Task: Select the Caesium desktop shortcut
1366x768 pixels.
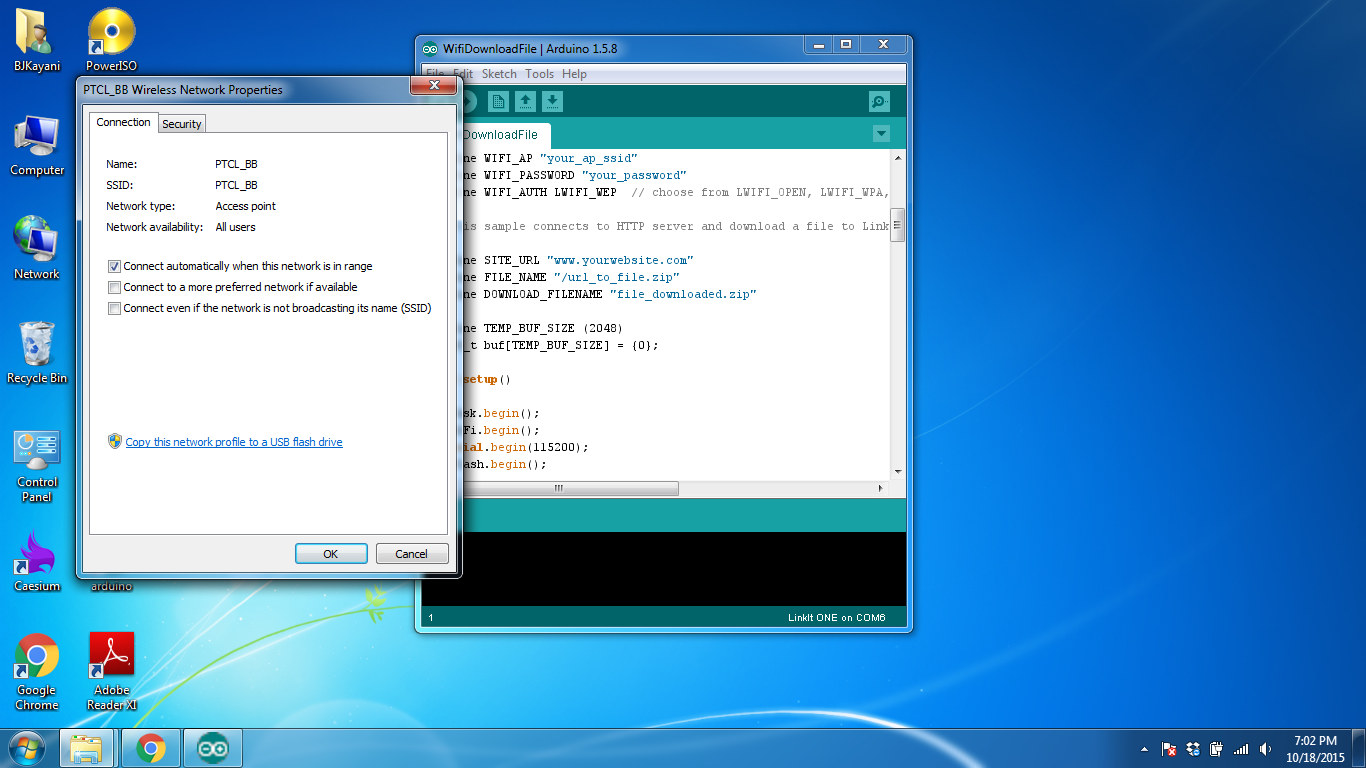Action: click(37, 562)
